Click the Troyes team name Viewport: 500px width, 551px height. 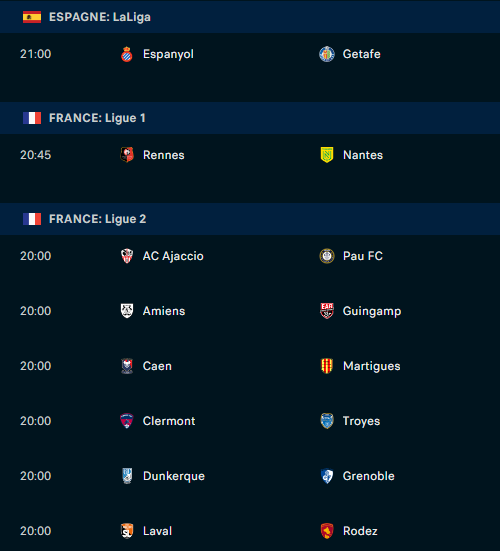click(361, 421)
